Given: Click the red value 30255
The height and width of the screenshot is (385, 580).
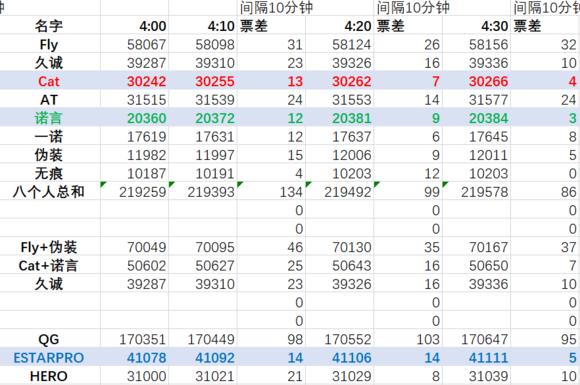Looking at the screenshot, I should [x=203, y=81].
